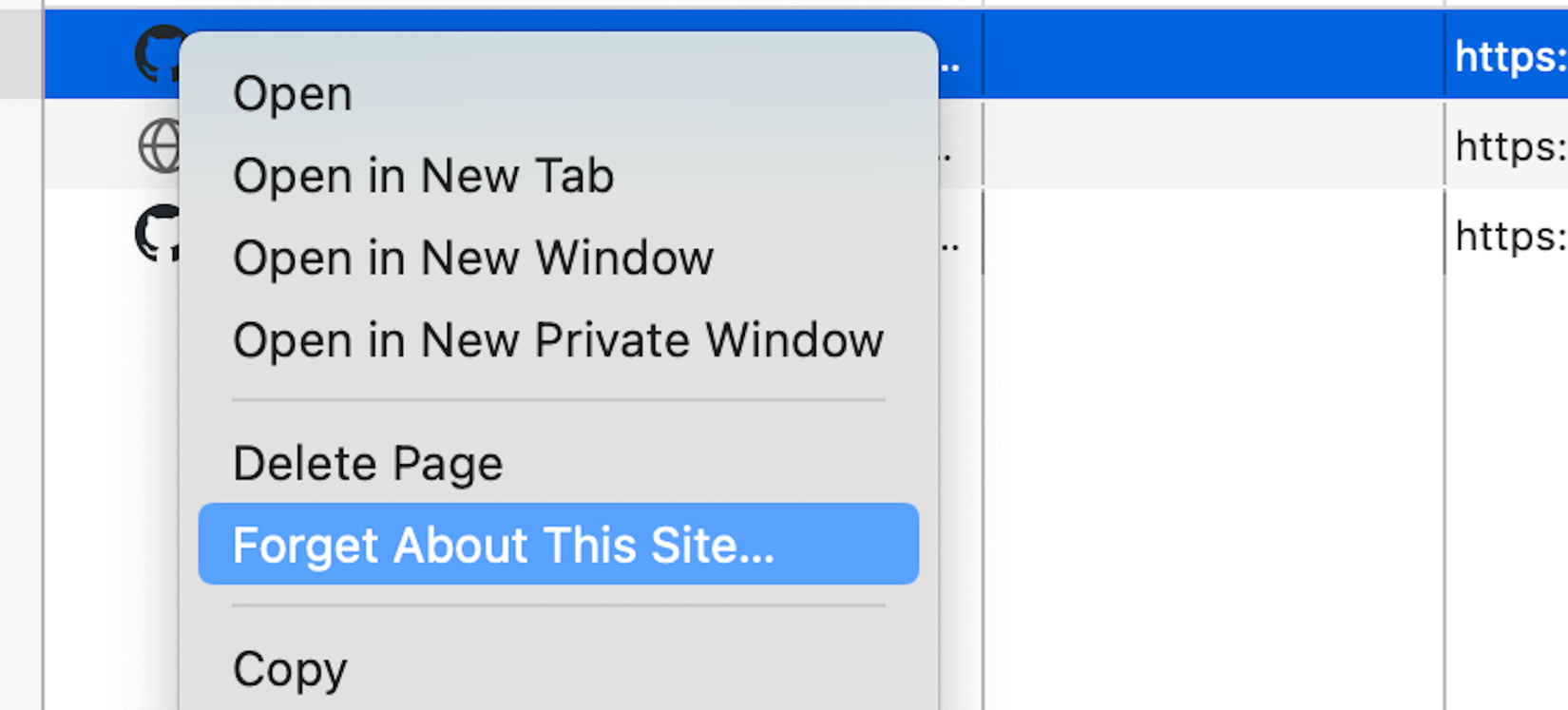The image size is (1568, 710).
Task: Click the separator below Open in New Private Window
Action: tap(558, 398)
